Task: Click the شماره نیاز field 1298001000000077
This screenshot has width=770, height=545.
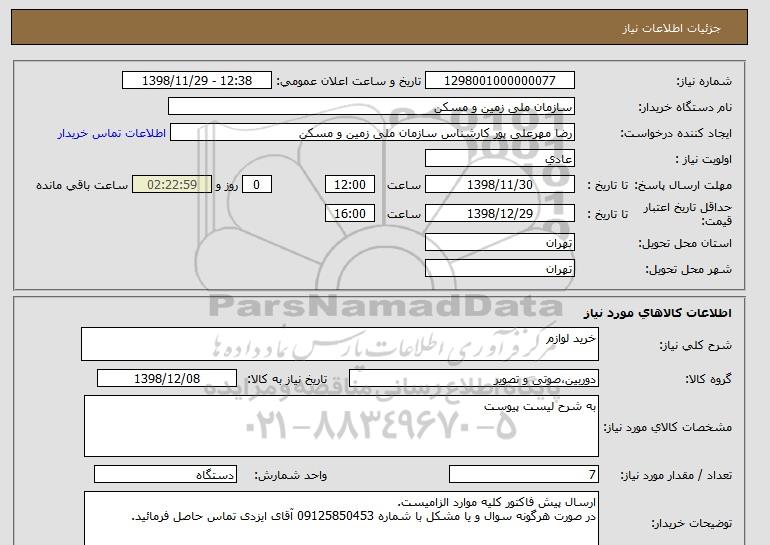Action: coord(499,81)
